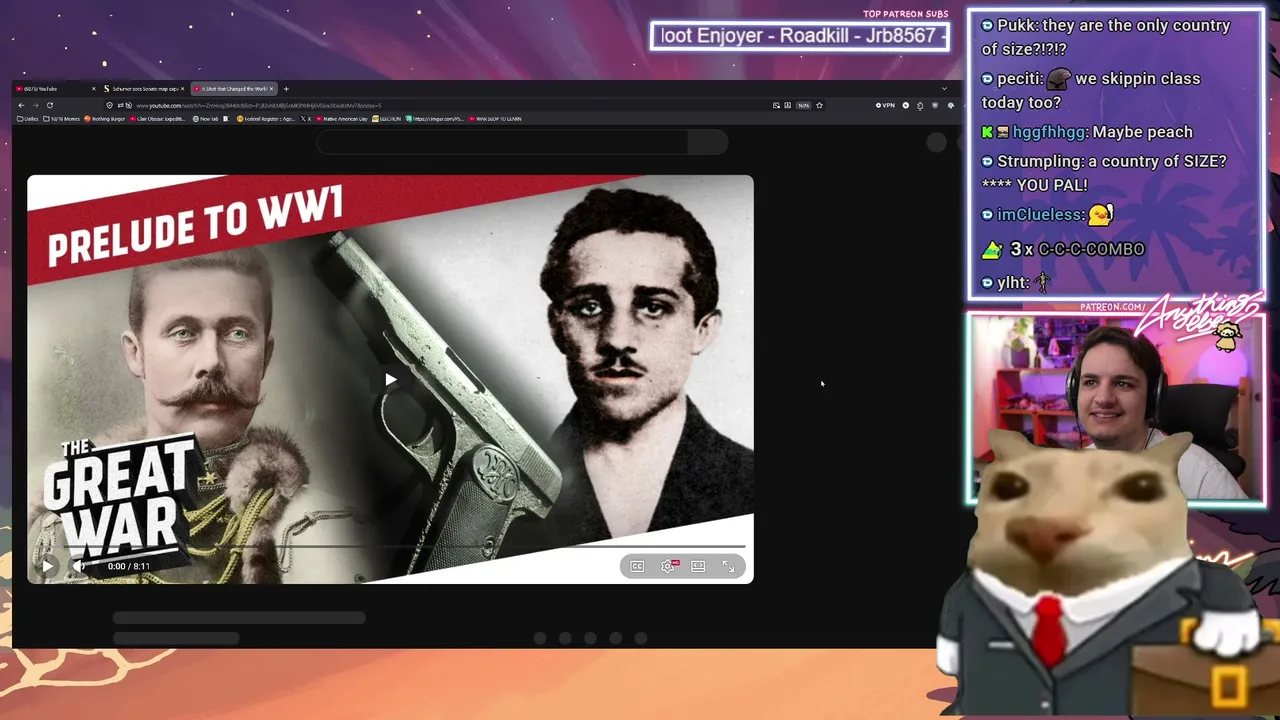The height and width of the screenshot is (720, 1280).
Task: Click the video time display 0:00 / 8:11
Action: point(129,567)
